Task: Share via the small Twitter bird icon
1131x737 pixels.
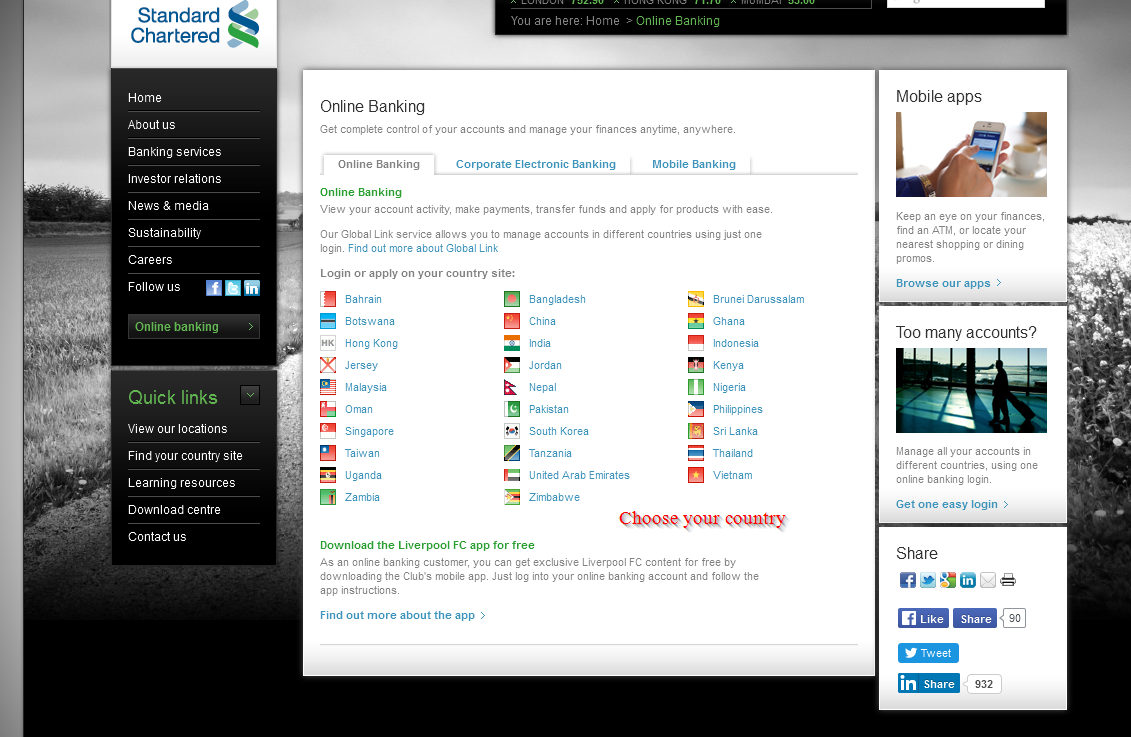Action: click(928, 580)
